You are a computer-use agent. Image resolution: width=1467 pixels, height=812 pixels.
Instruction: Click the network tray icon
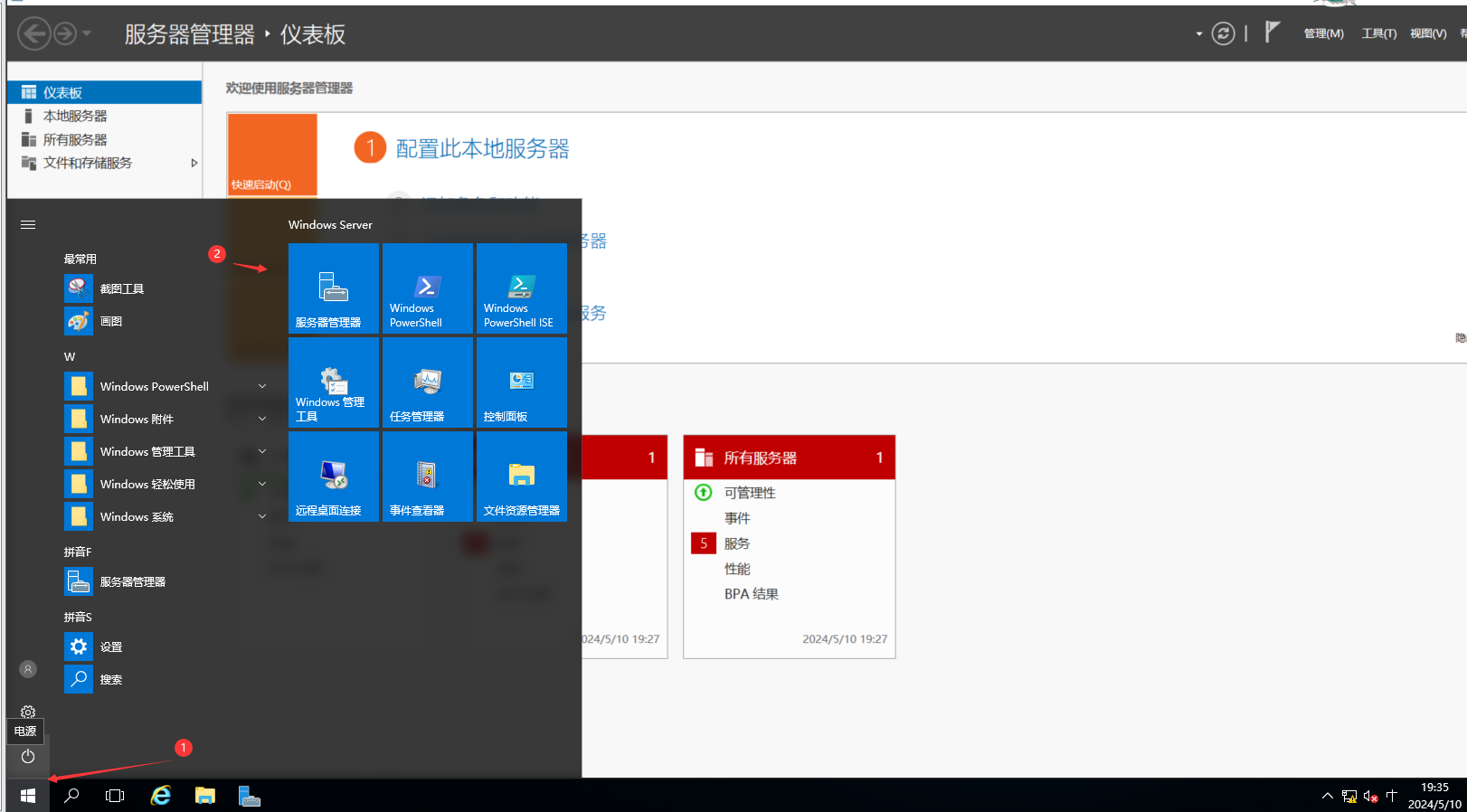pyautogui.click(x=1349, y=796)
